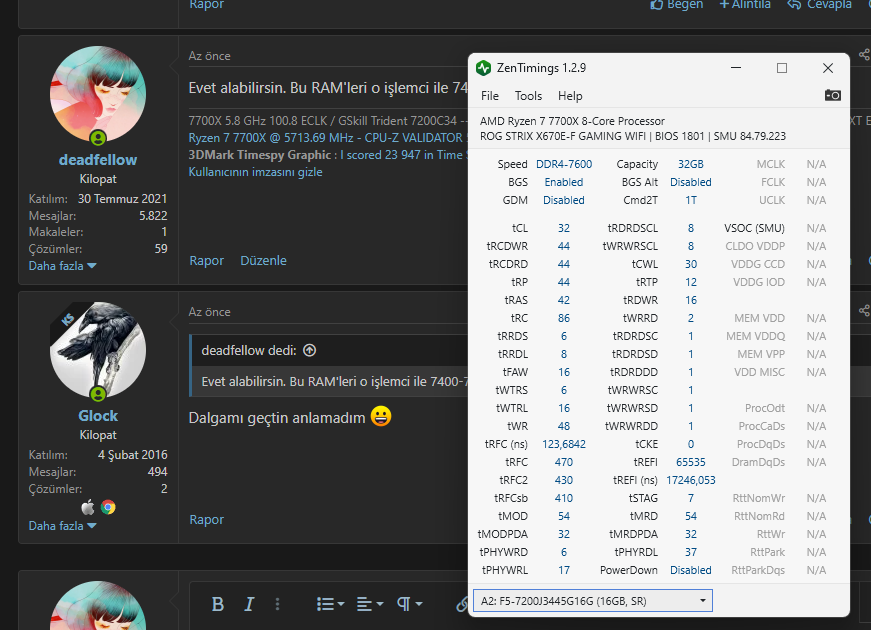871x630 pixels.
Task: Click Rapor on Glock's post
Action: coord(207,519)
